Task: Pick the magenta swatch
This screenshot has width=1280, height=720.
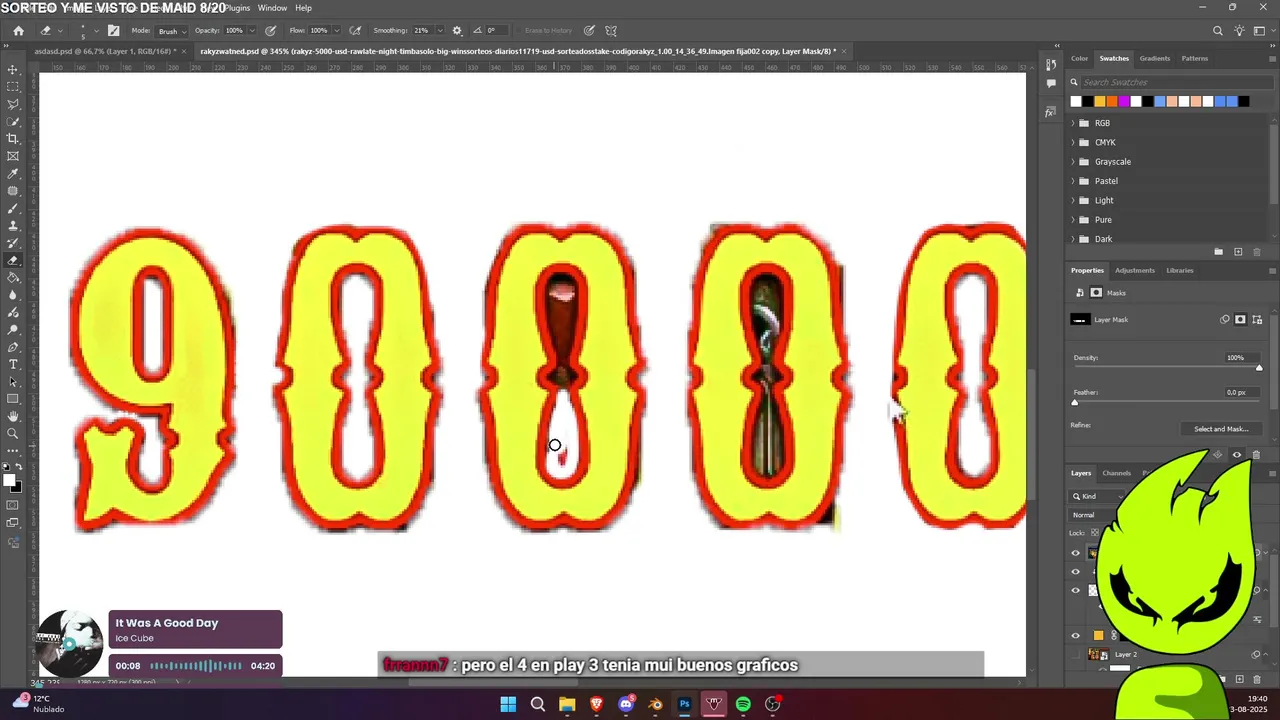Action: point(1124,101)
